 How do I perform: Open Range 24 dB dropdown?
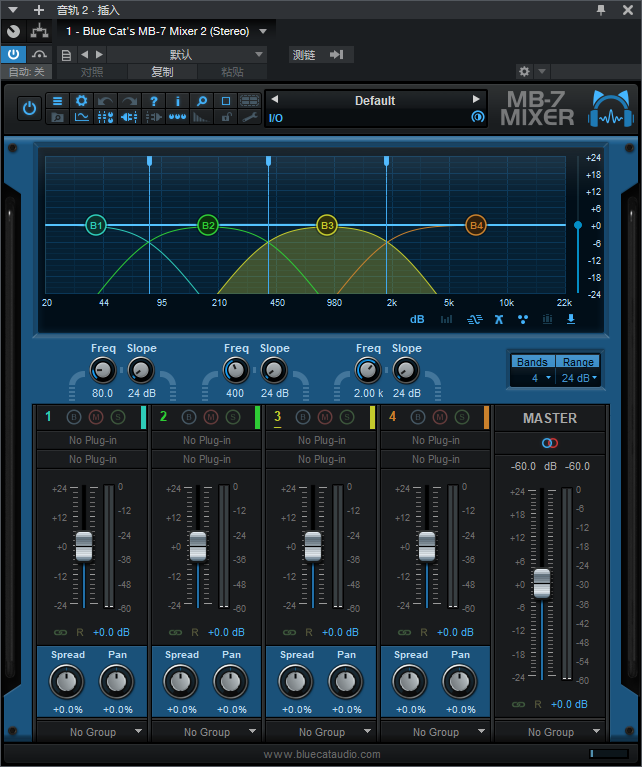[578, 378]
